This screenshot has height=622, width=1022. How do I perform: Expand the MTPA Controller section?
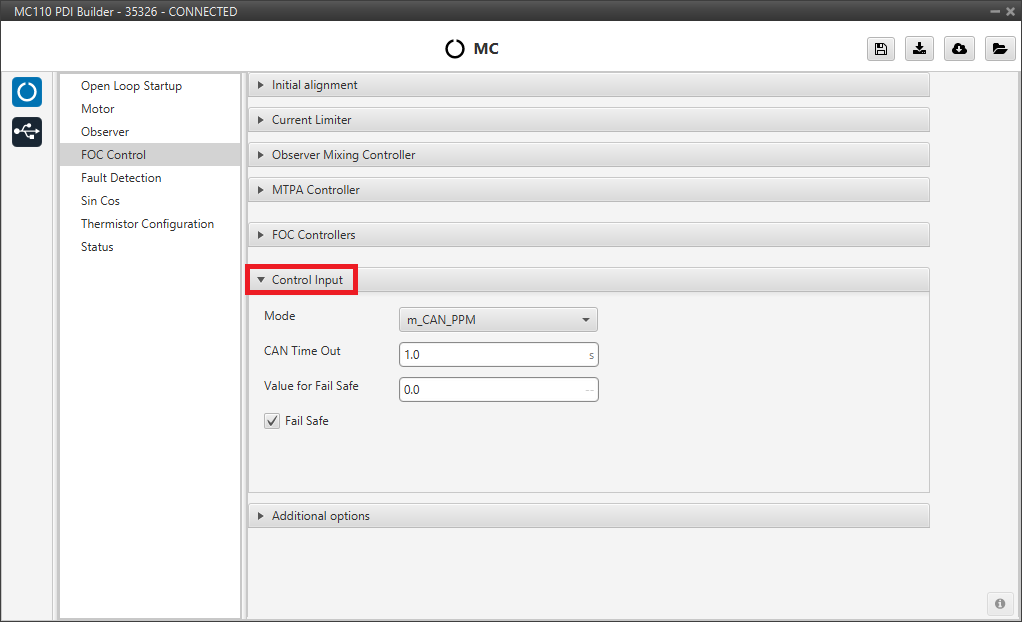click(315, 190)
